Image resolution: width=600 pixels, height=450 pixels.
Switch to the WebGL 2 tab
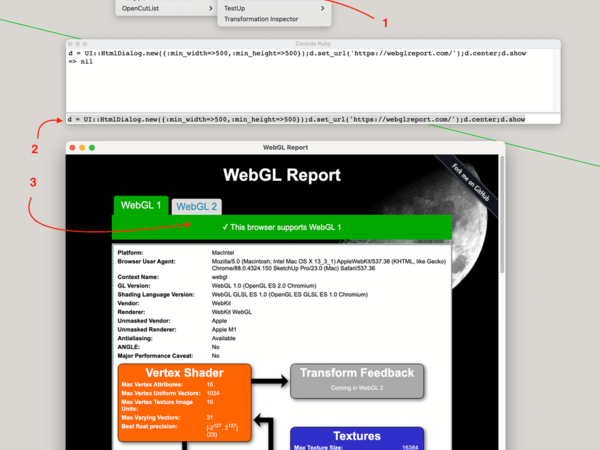(x=197, y=206)
